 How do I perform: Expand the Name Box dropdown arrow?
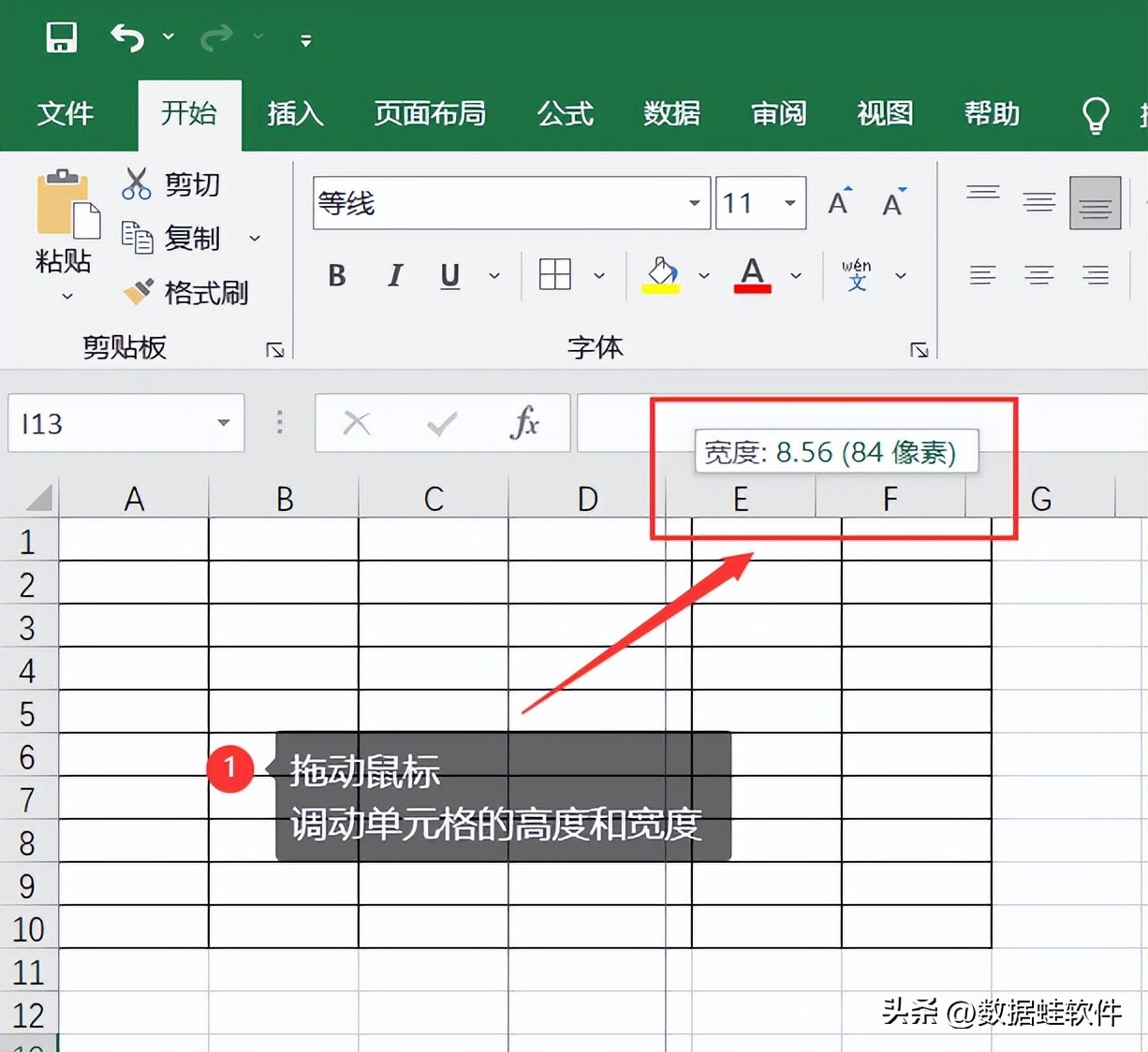pos(223,423)
